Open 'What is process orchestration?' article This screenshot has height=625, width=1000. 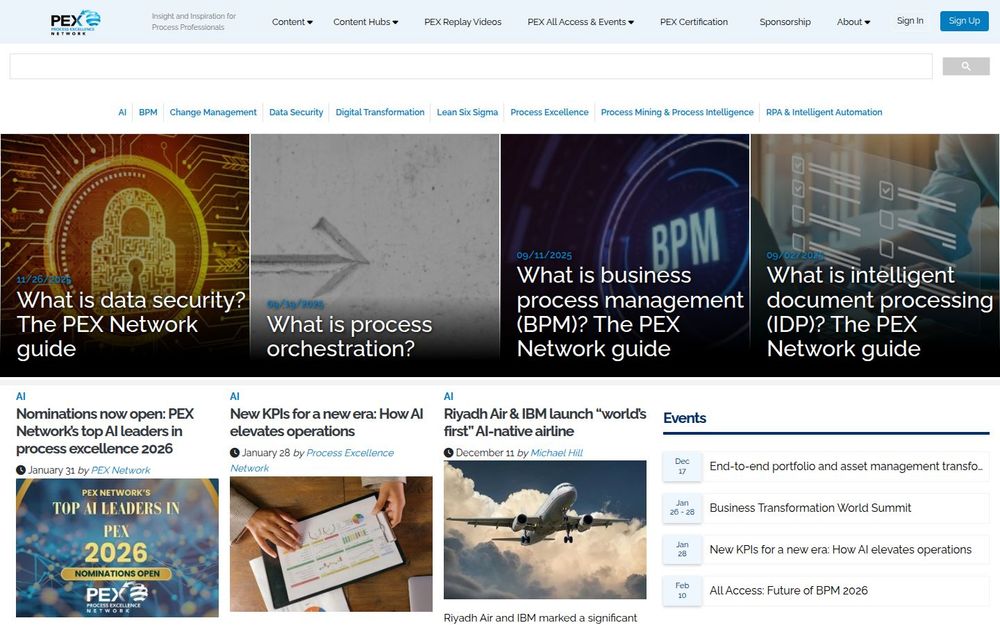[349, 336]
